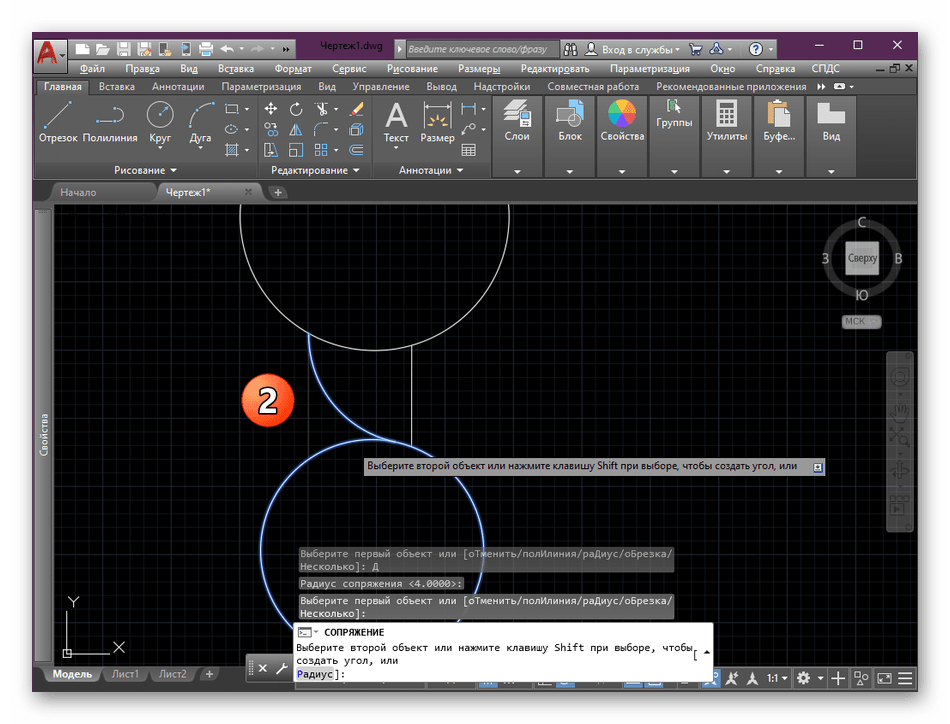The width and height of the screenshot is (950, 724).
Task: Toggle the plus icon in the status bar
Action: [x=838, y=679]
